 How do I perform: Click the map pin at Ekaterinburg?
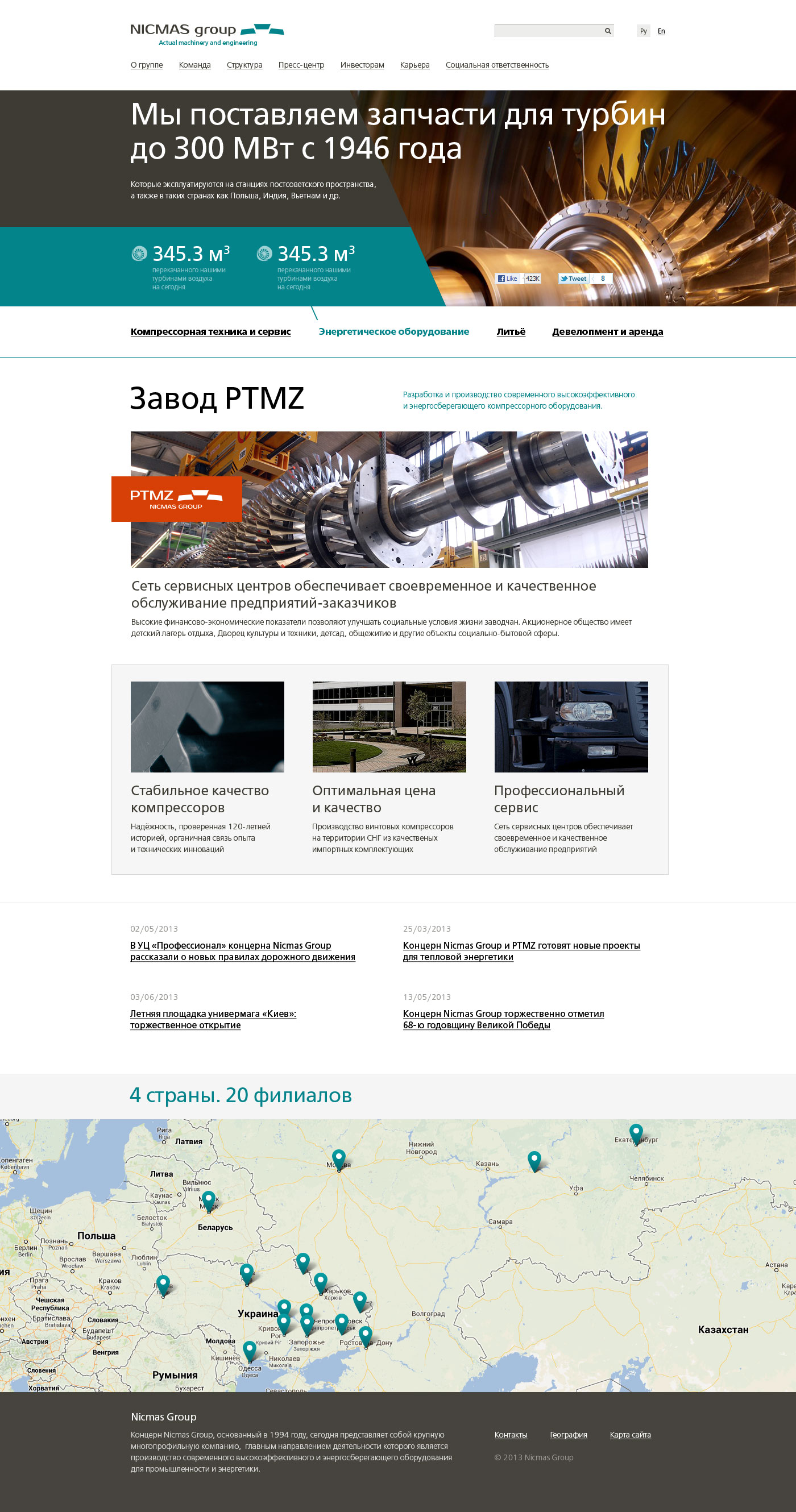[x=636, y=1133]
